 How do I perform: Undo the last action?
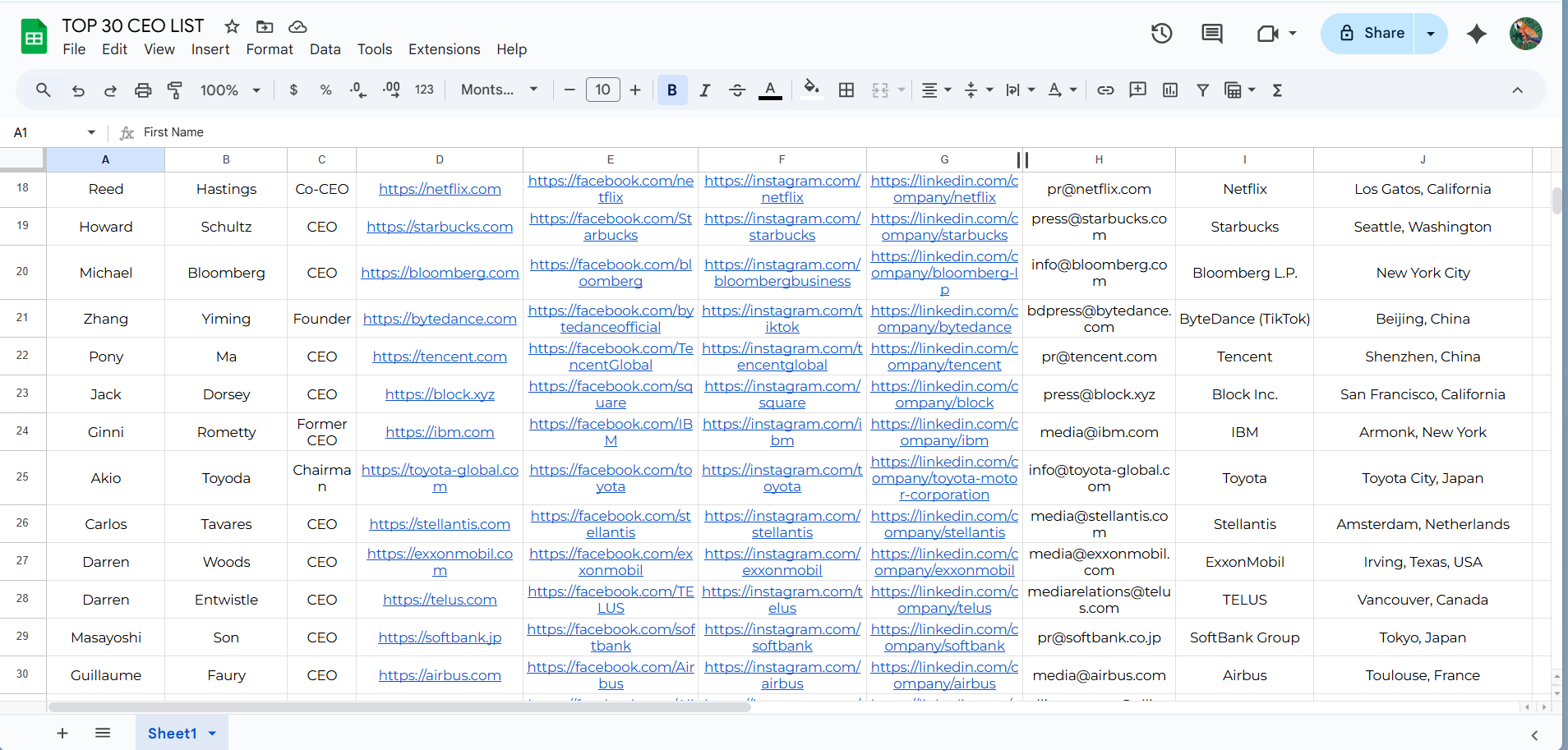pyautogui.click(x=78, y=90)
